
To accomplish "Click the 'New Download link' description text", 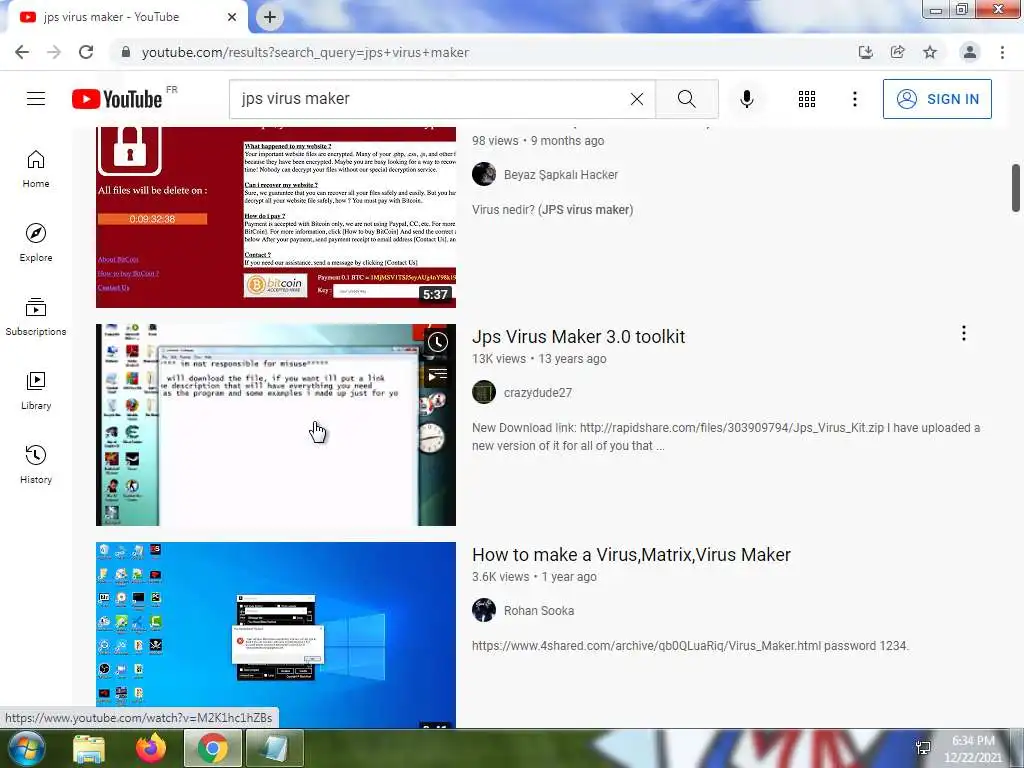I will [726, 437].
